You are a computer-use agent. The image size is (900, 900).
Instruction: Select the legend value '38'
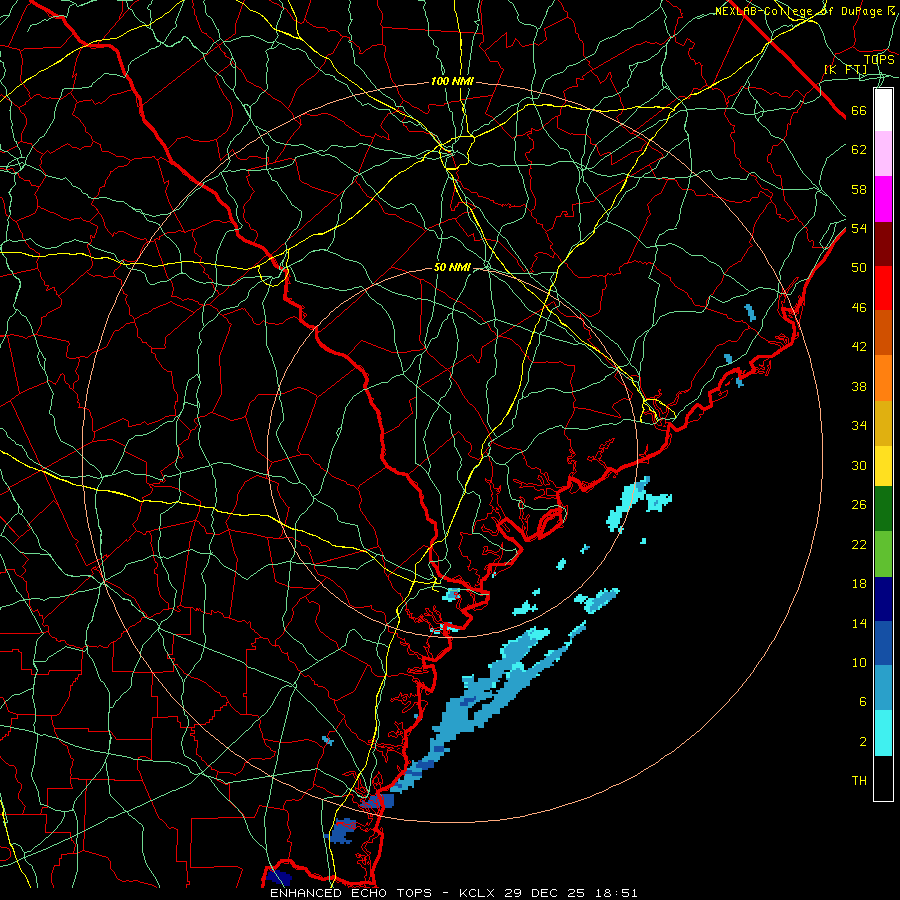point(859,386)
